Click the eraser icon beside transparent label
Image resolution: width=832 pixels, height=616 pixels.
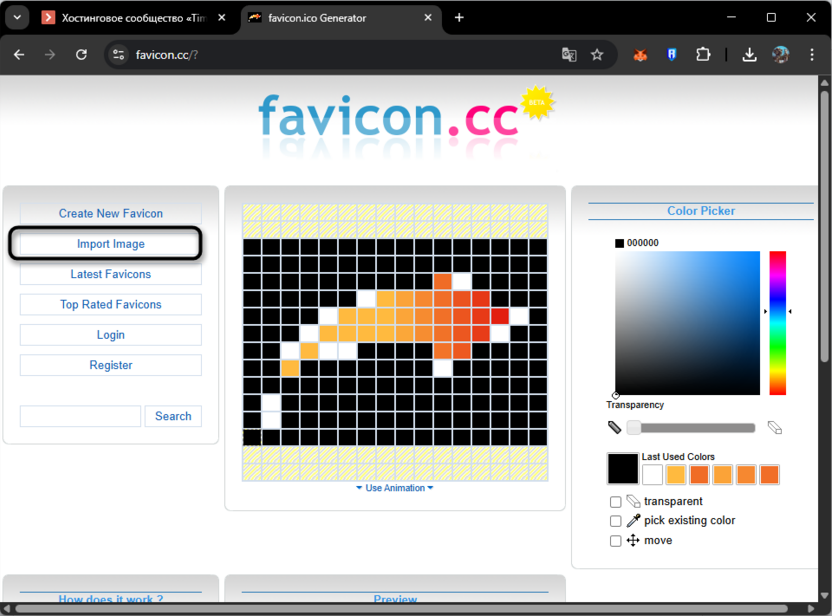click(x=633, y=501)
